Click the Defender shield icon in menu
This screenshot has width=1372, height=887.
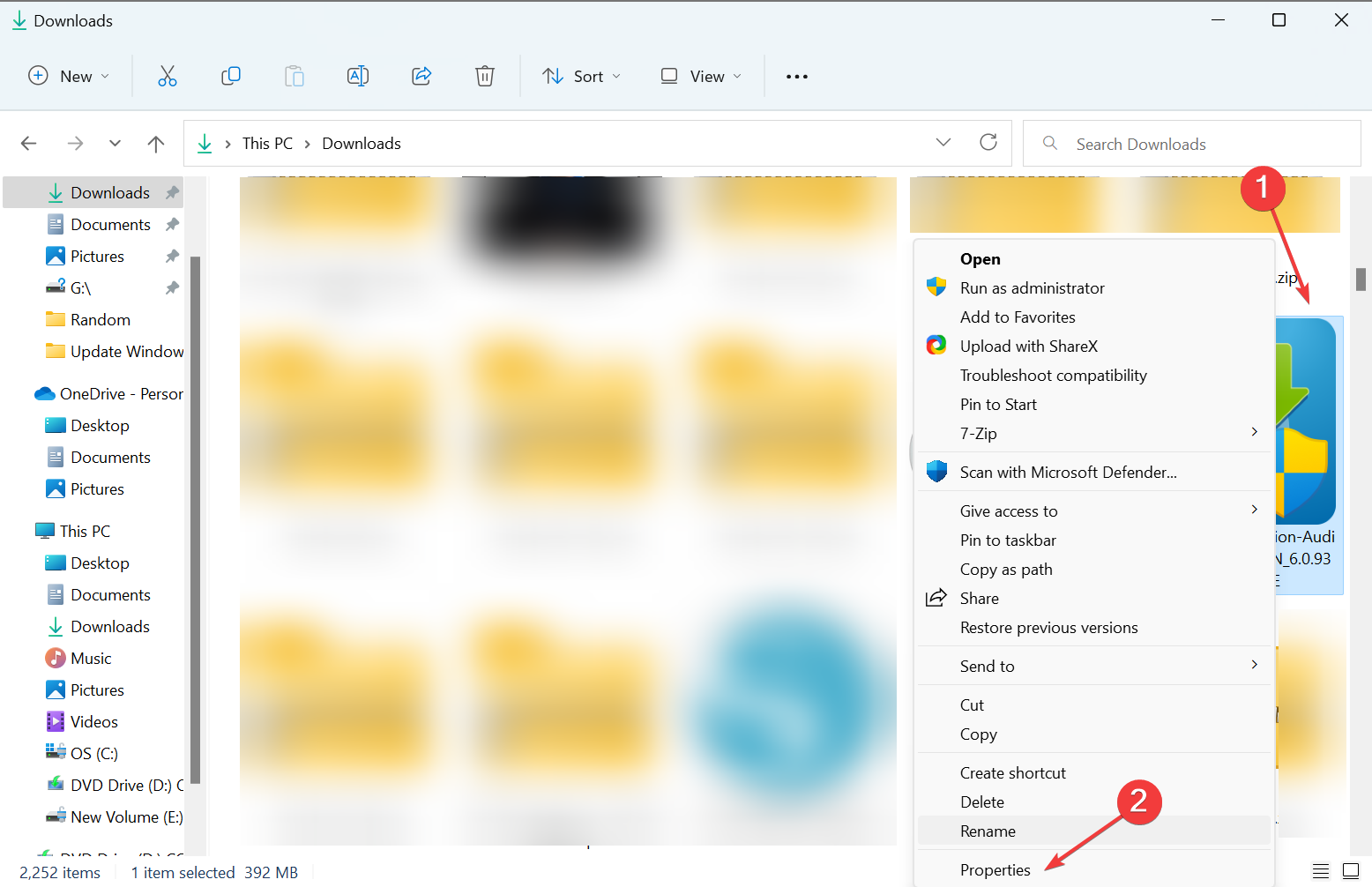coord(936,472)
